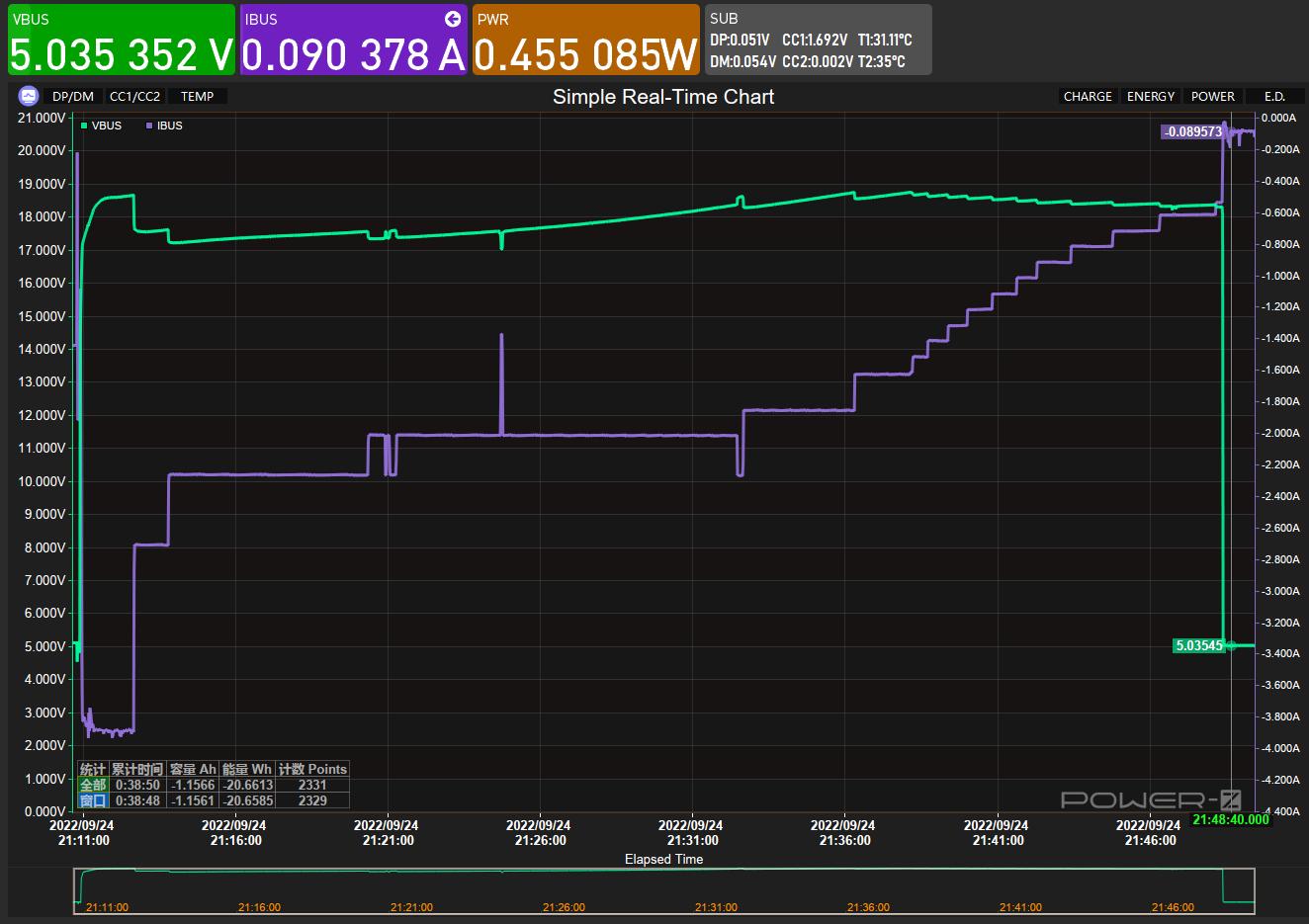Toggle the DP/DM curve display
This screenshot has width=1309, height=924.
click(x=73, y=96)
